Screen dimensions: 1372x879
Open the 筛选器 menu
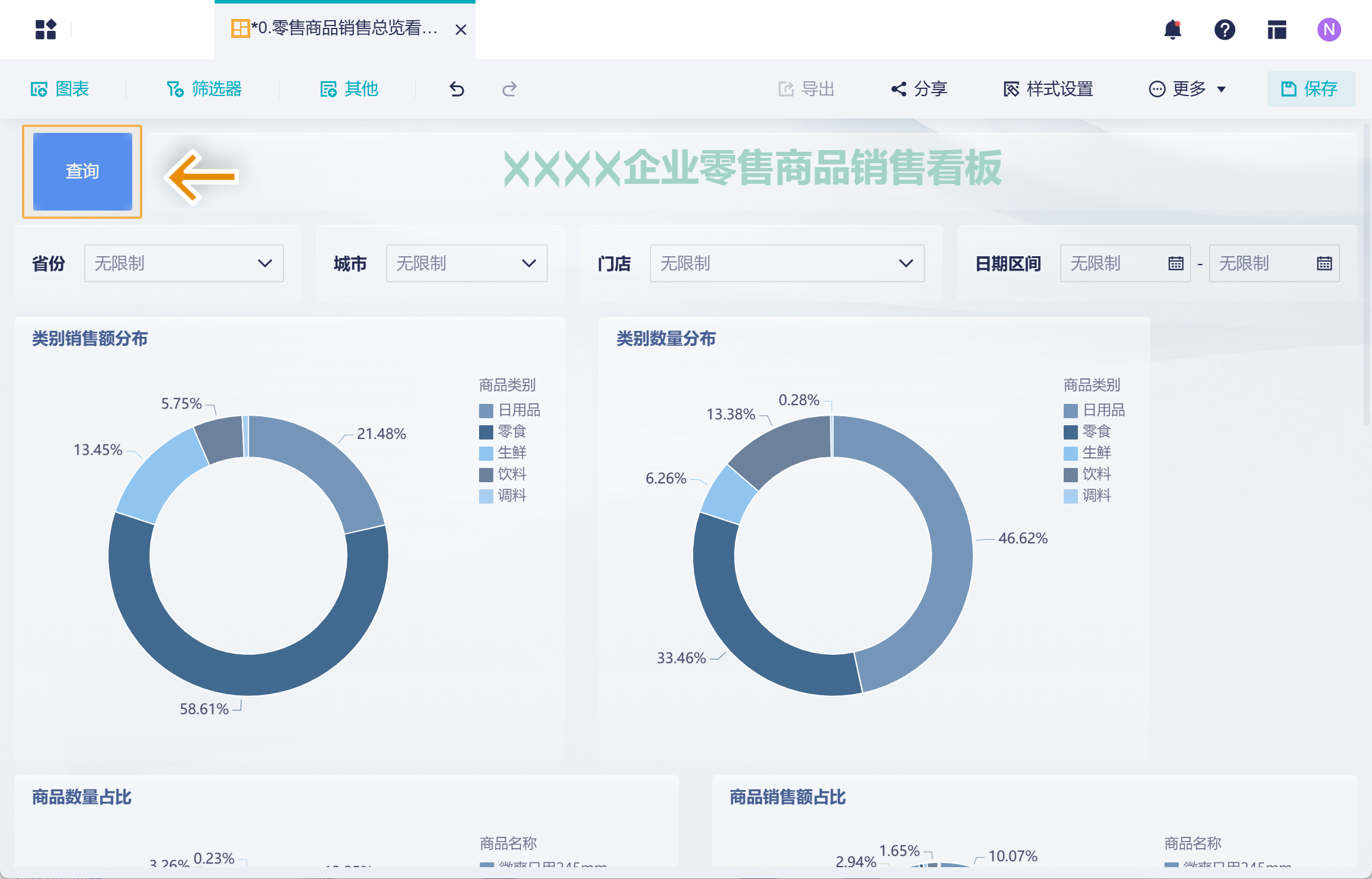tap(205, 89)
